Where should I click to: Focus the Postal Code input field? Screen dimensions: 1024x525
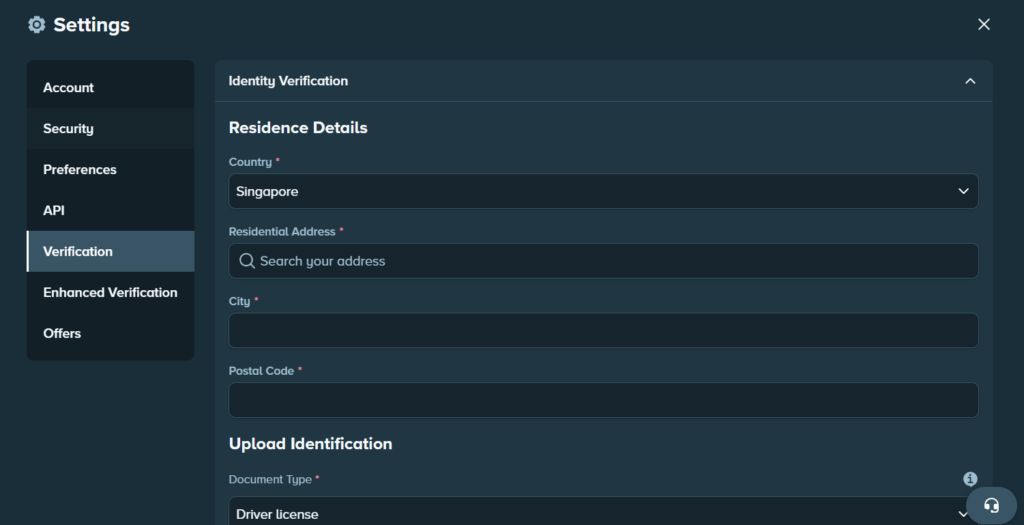tap(603, 400)
